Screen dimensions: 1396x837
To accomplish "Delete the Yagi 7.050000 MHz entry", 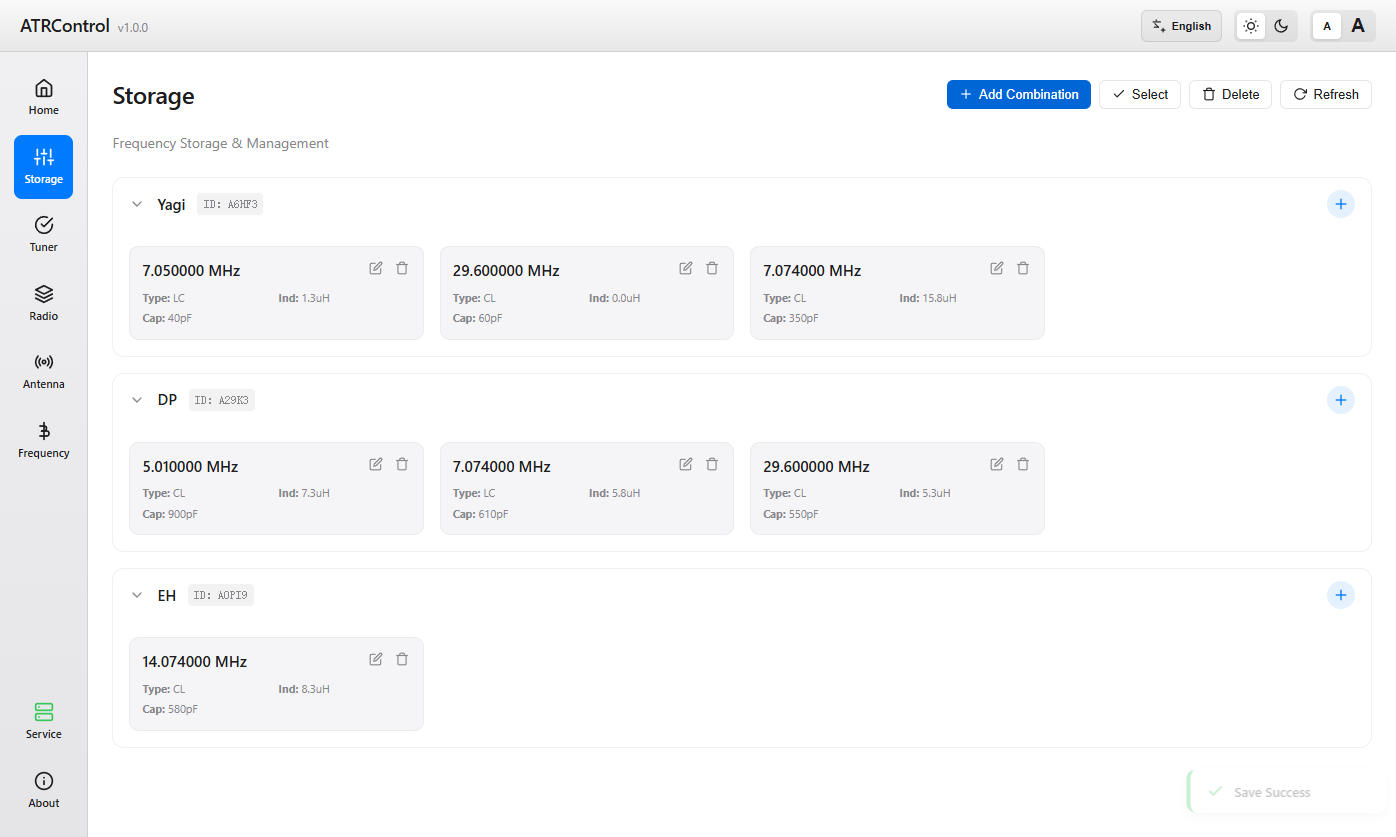I will [402, 268].
